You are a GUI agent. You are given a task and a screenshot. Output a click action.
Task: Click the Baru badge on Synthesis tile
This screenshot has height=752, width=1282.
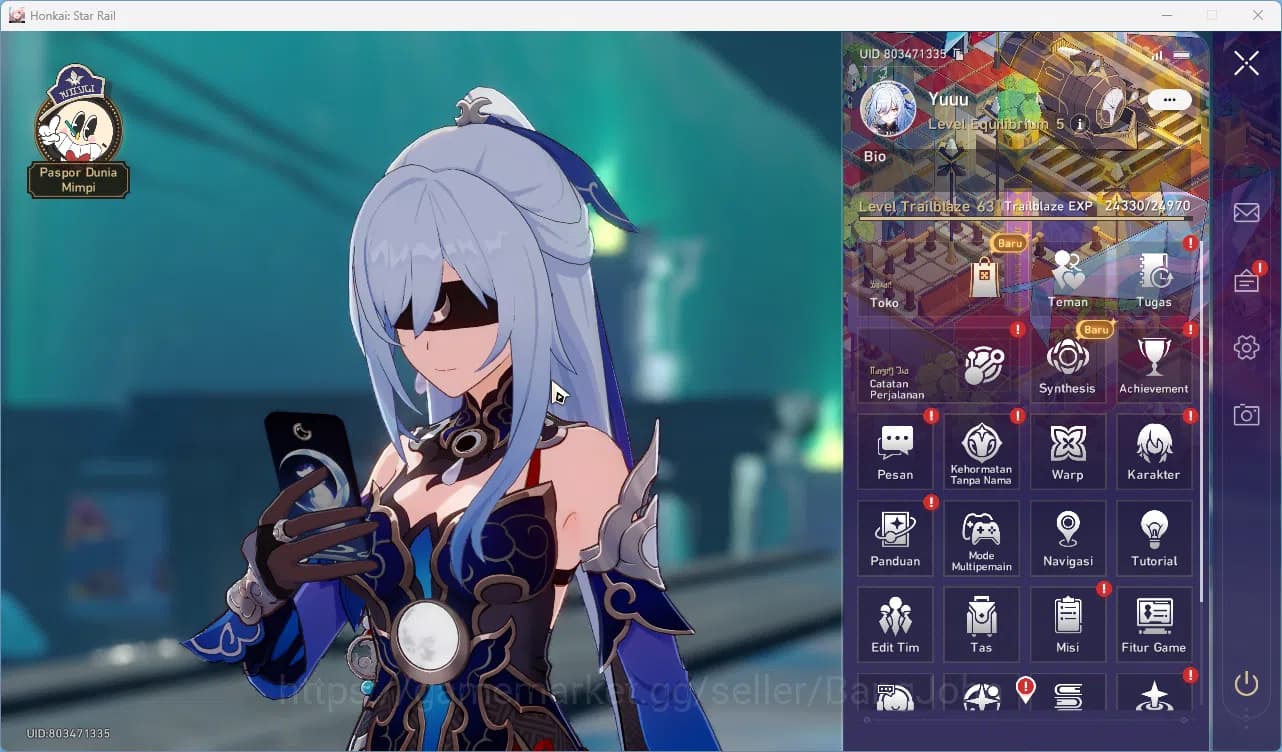(x=1096, y=329)
